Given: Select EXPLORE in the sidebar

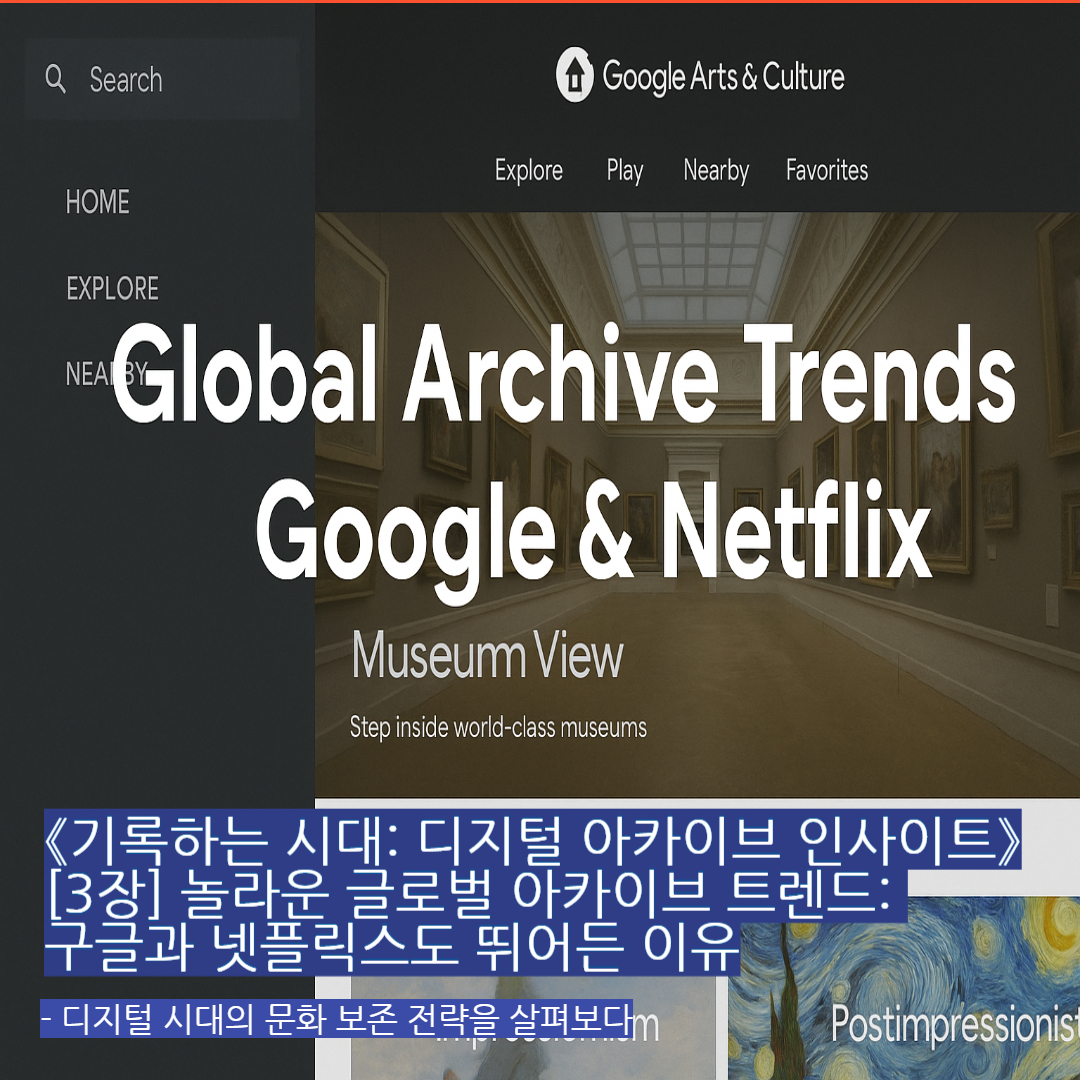Looking at the screenshot, I should click(112, 288).
